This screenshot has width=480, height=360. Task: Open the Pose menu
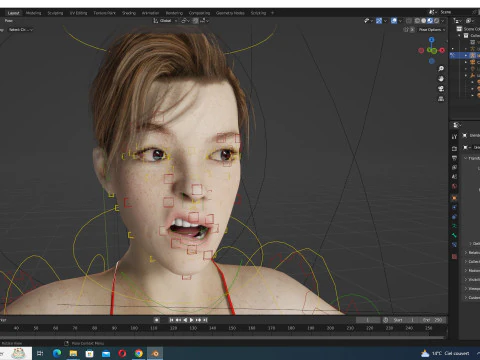point(9,21)
